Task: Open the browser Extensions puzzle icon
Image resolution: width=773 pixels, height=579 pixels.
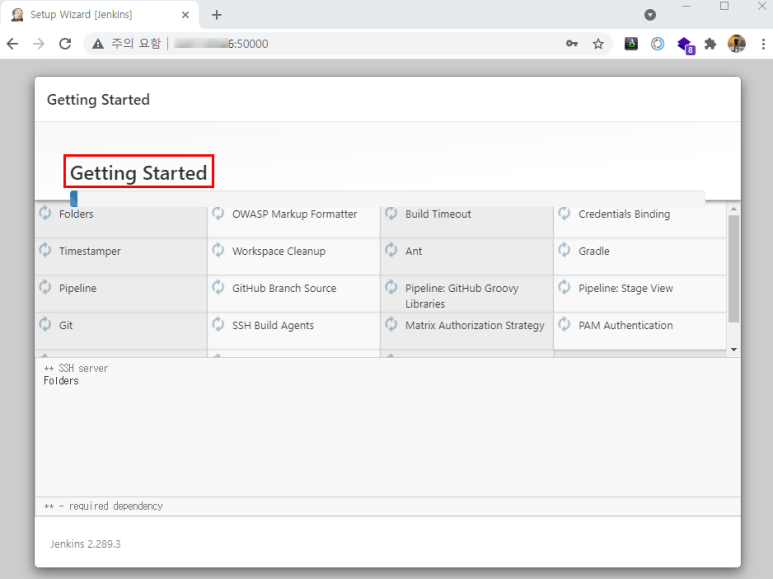Action: click(x=710, y=44)
